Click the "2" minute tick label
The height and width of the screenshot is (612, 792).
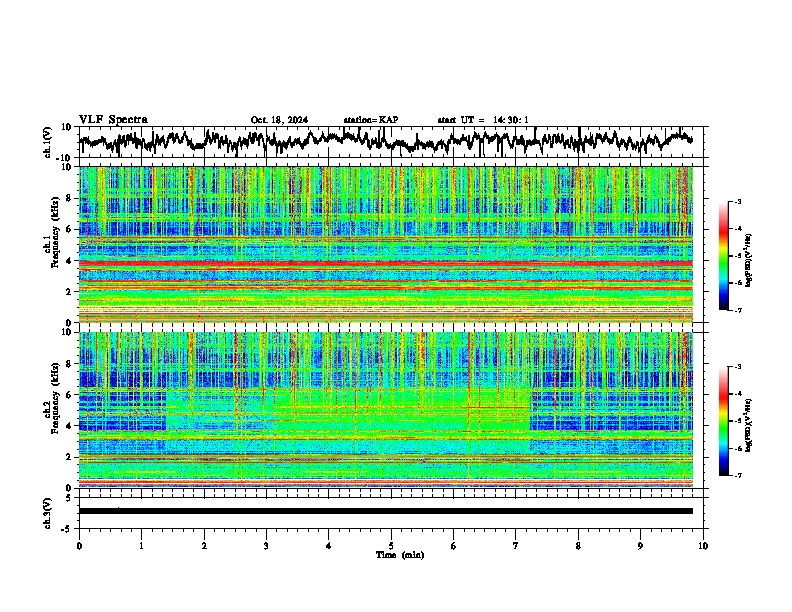[204, 546]
